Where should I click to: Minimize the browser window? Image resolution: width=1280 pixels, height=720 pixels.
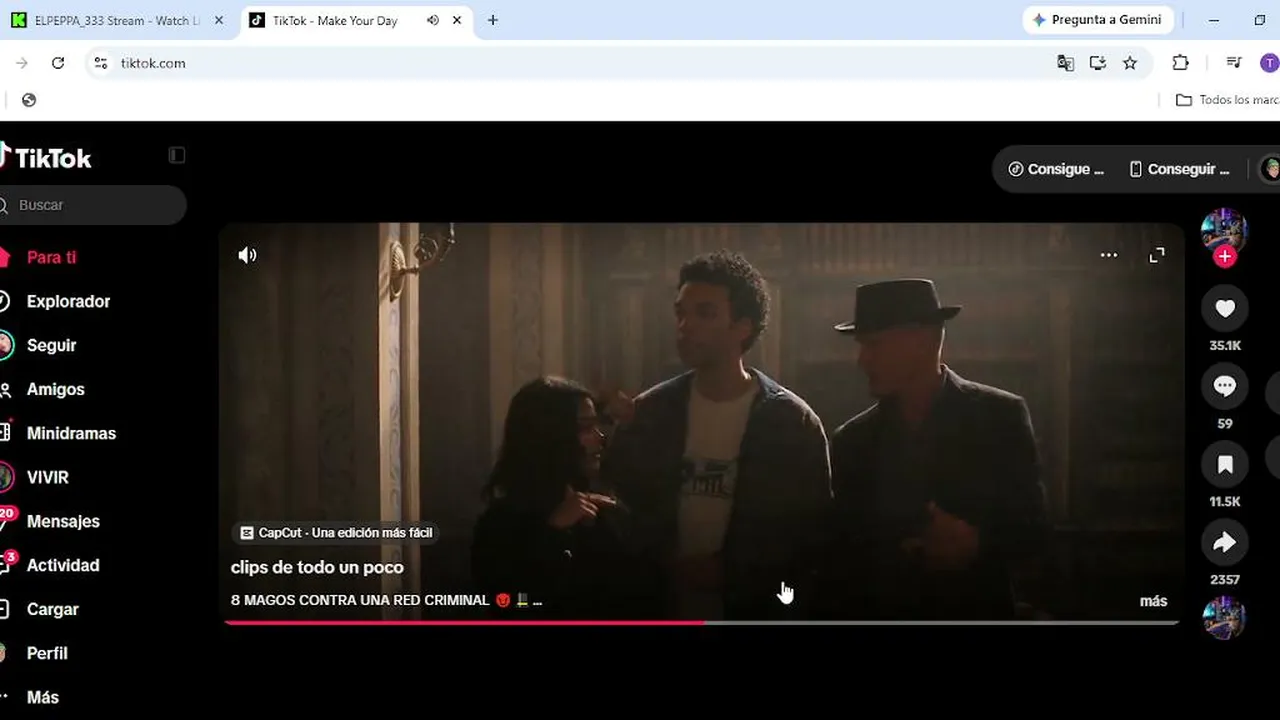coord(1214,20)
